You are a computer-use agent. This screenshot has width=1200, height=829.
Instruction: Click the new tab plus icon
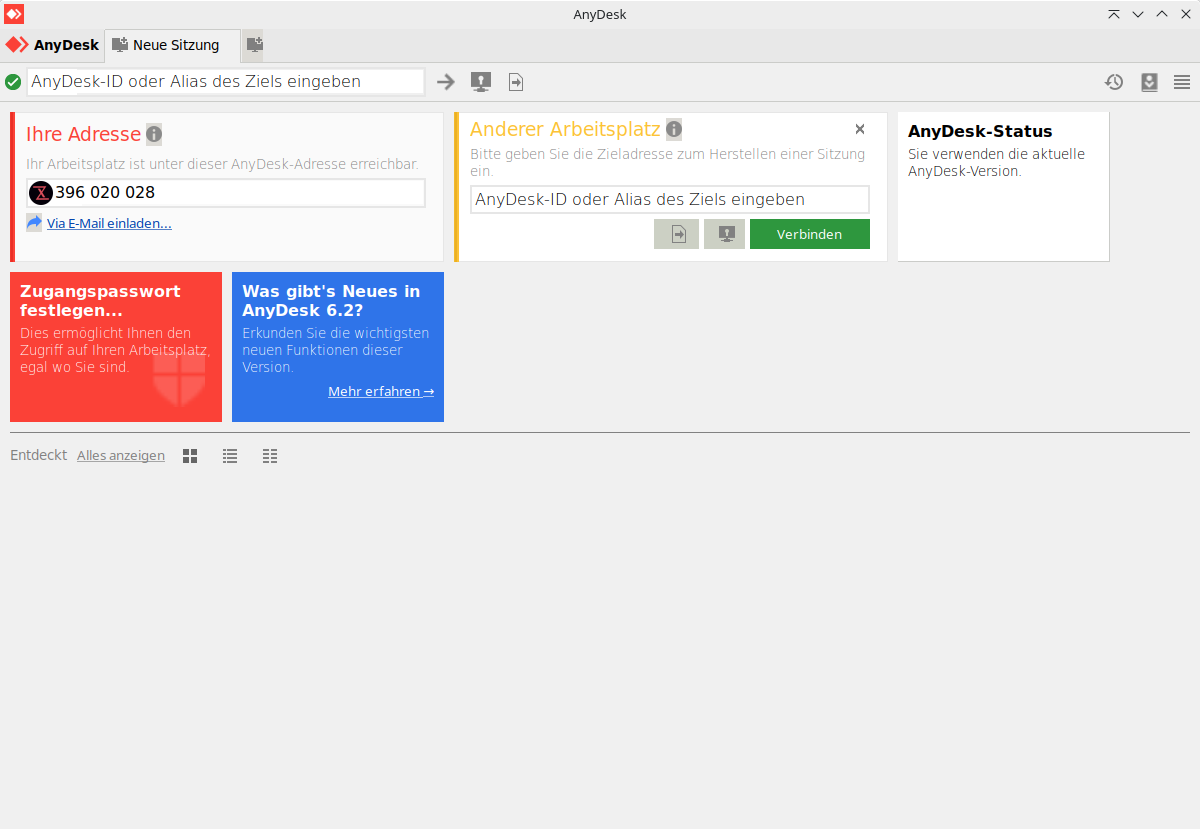[x=254, y=45]
